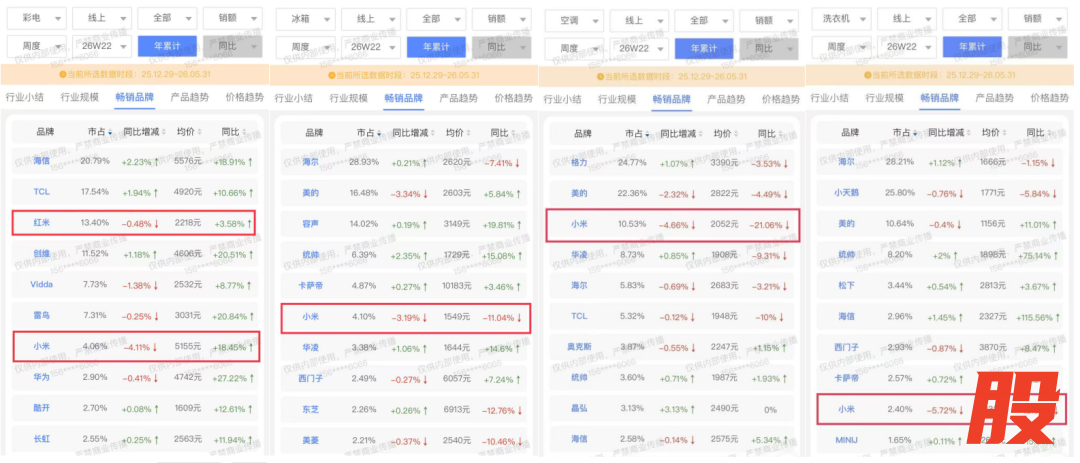Sort by 市占 in the 洗衣机 panel
The width and height of the screenshot is (1080, 463).
coord(905,132)
